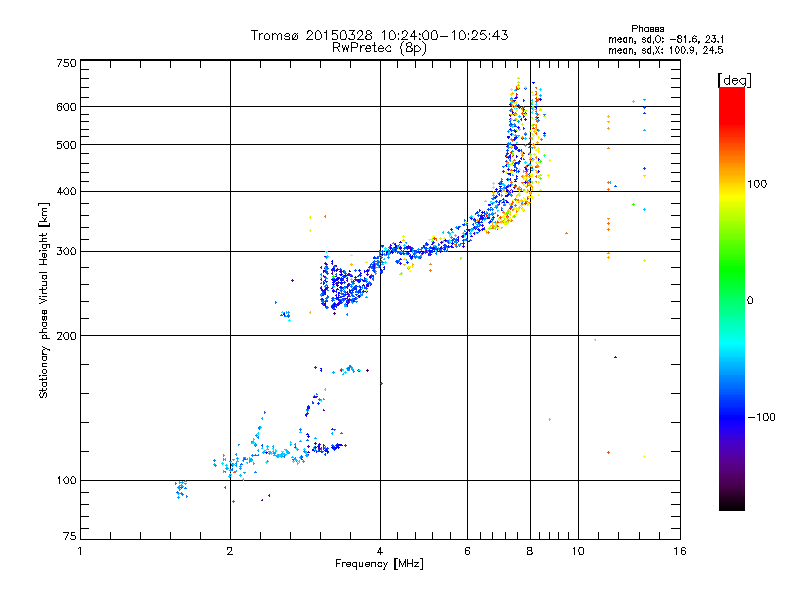Viewport: 800px width, 600px height.
Task: Select the mean, sd,X: 100.9, 24.5 line
Action: (666, 50)
